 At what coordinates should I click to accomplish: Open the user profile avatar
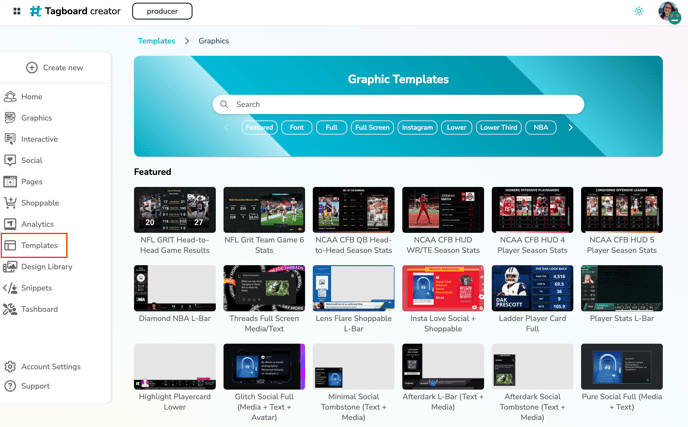tap(669, 11)
